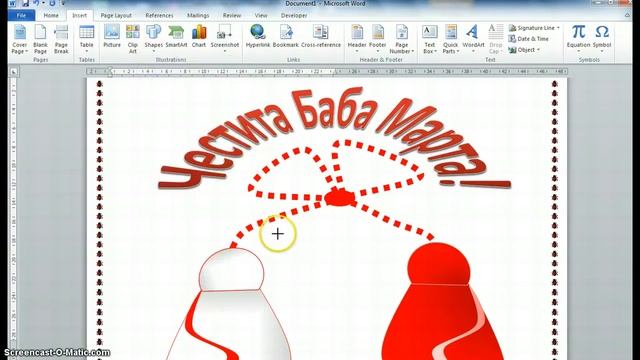Switch to the View tab
640x360 pixels.
click(261, 16)
